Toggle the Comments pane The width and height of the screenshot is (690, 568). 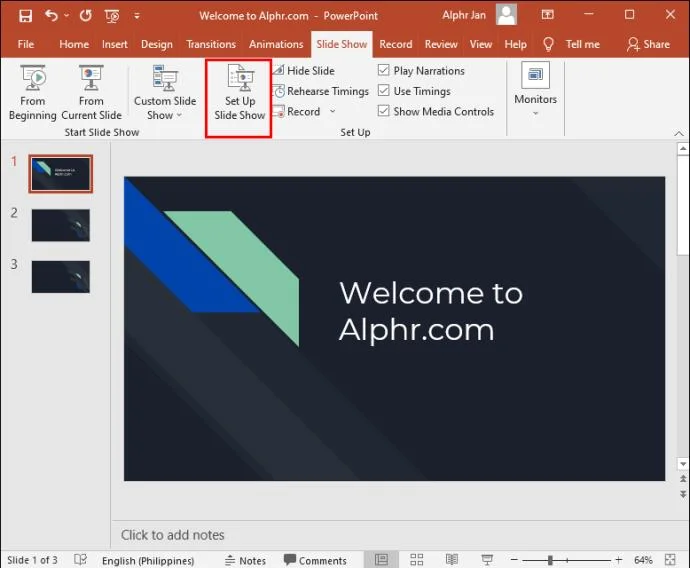click(315, 560)
